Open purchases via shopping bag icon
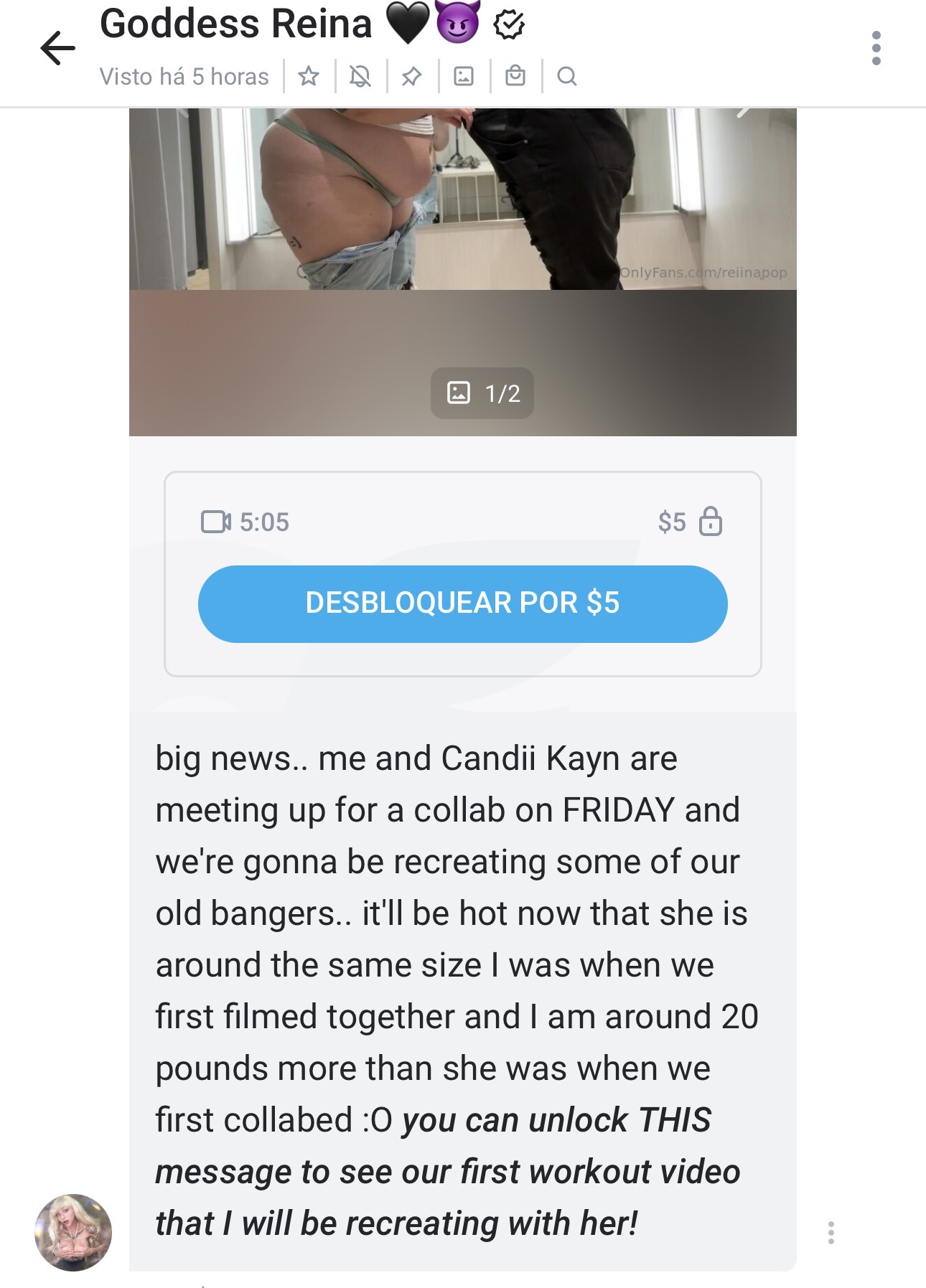Screen dimensions: 926x1288 [x=515, y=76]
